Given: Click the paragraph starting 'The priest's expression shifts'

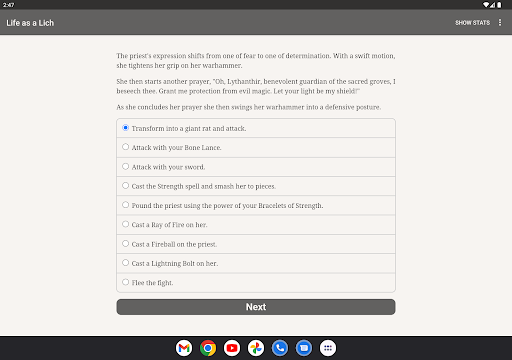Looking at the screenshot, I should coord(256,60).
